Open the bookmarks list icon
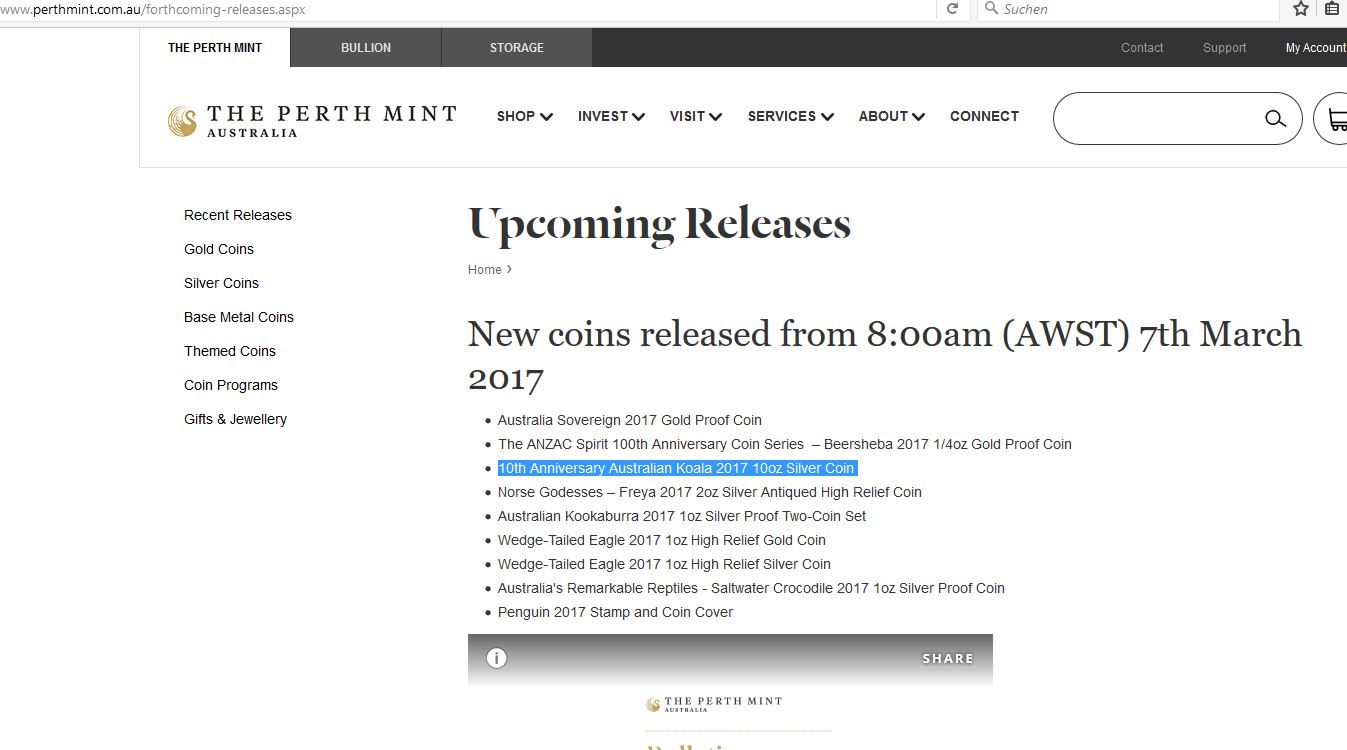This screenshot has height=750, width=1347. [x=1332, y=9]
